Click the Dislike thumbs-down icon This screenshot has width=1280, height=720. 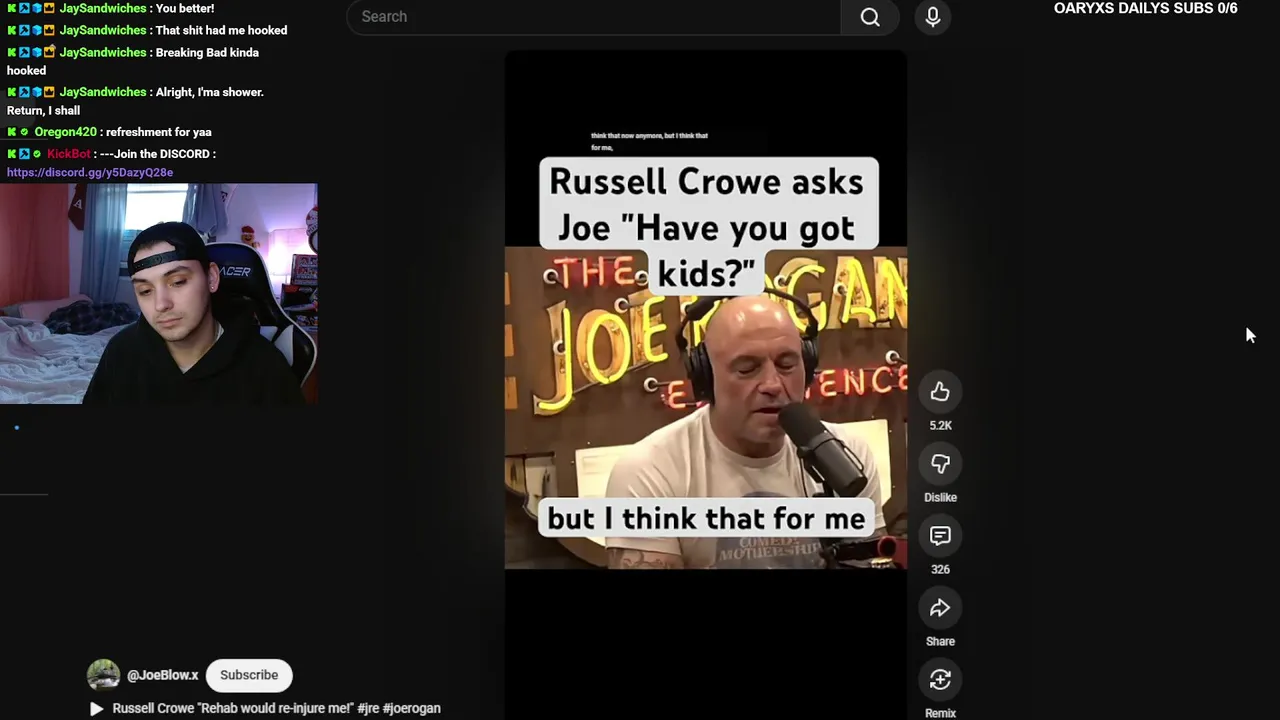pyautogui.click(x=940, y=464)
